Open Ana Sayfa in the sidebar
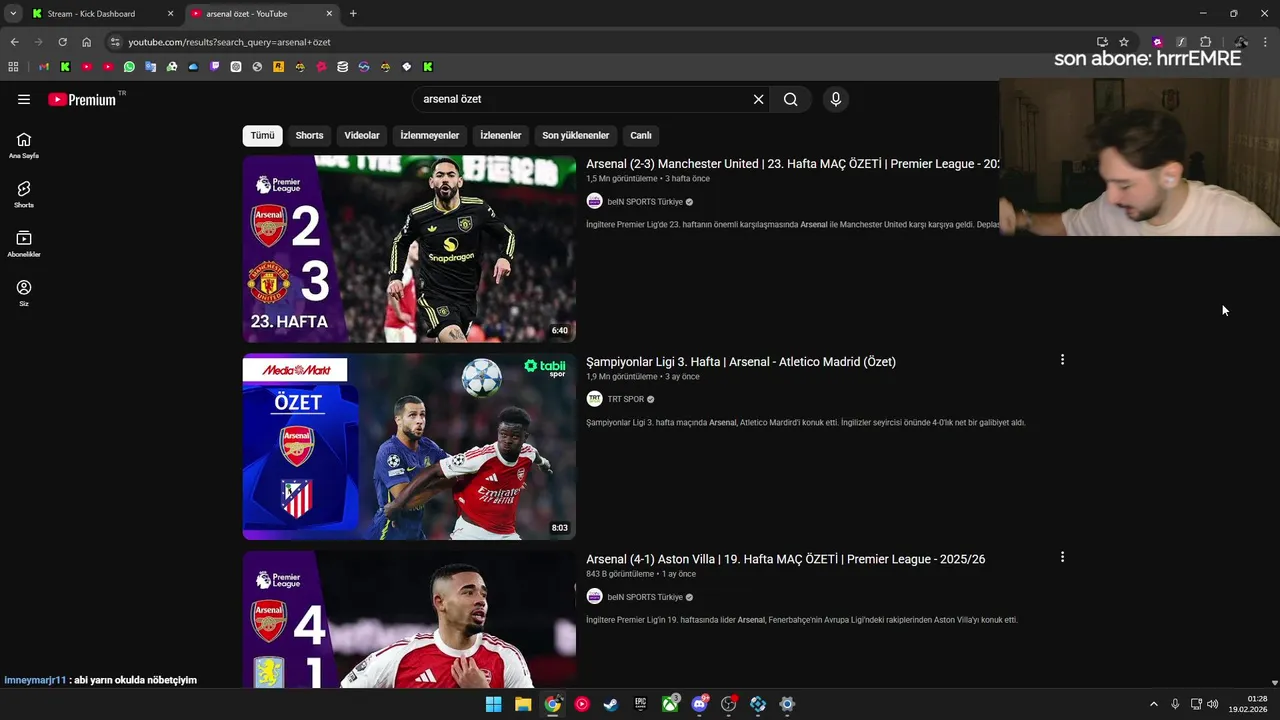The height and width of the screenshot is (720, 1280). [x=24, y=145]
